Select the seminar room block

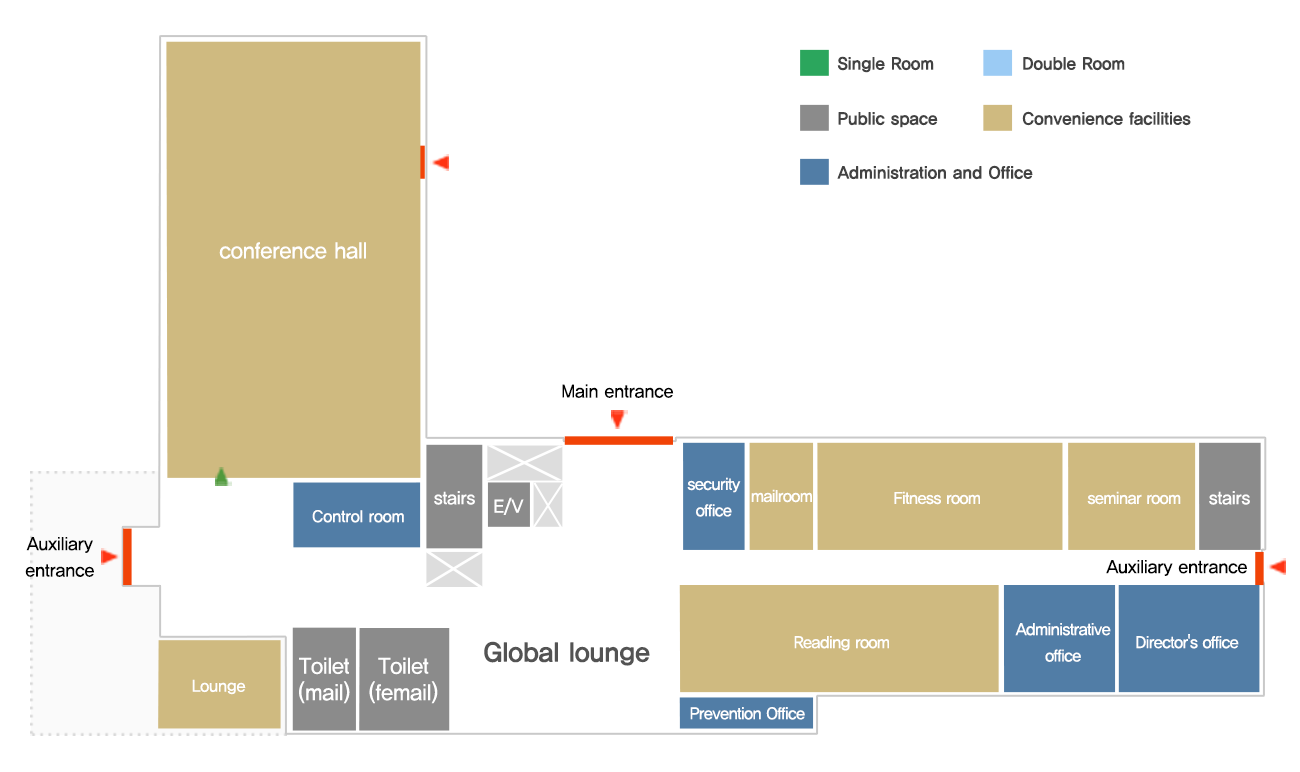point(1131,496)
